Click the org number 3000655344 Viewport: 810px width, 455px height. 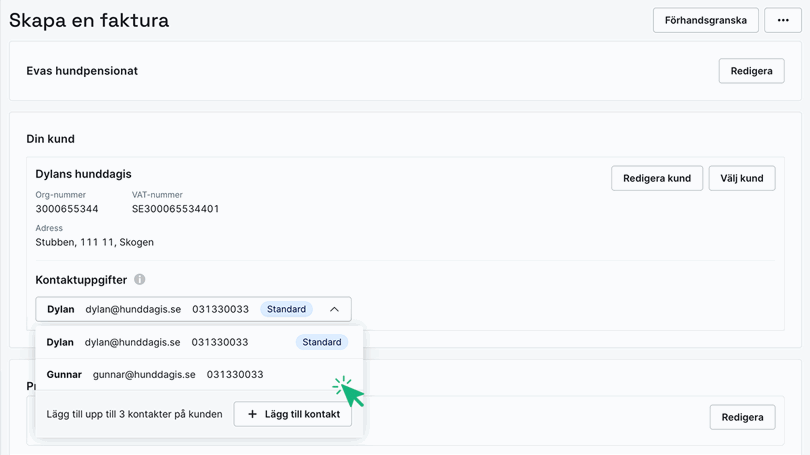click(67, 209)
